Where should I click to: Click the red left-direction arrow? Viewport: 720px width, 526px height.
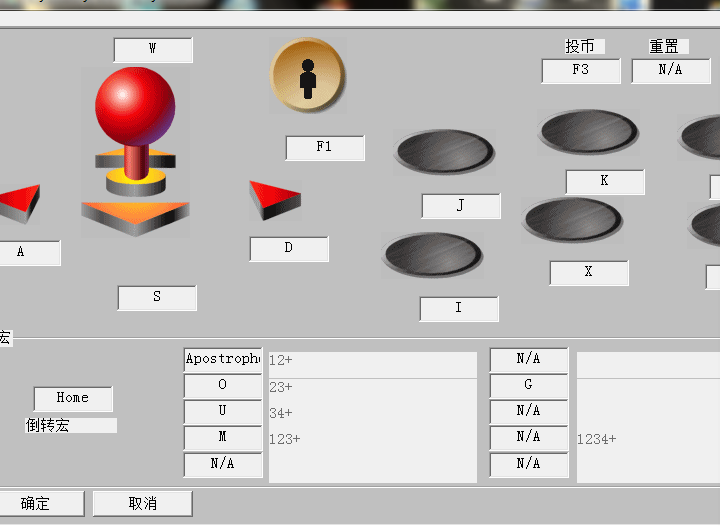19,203
